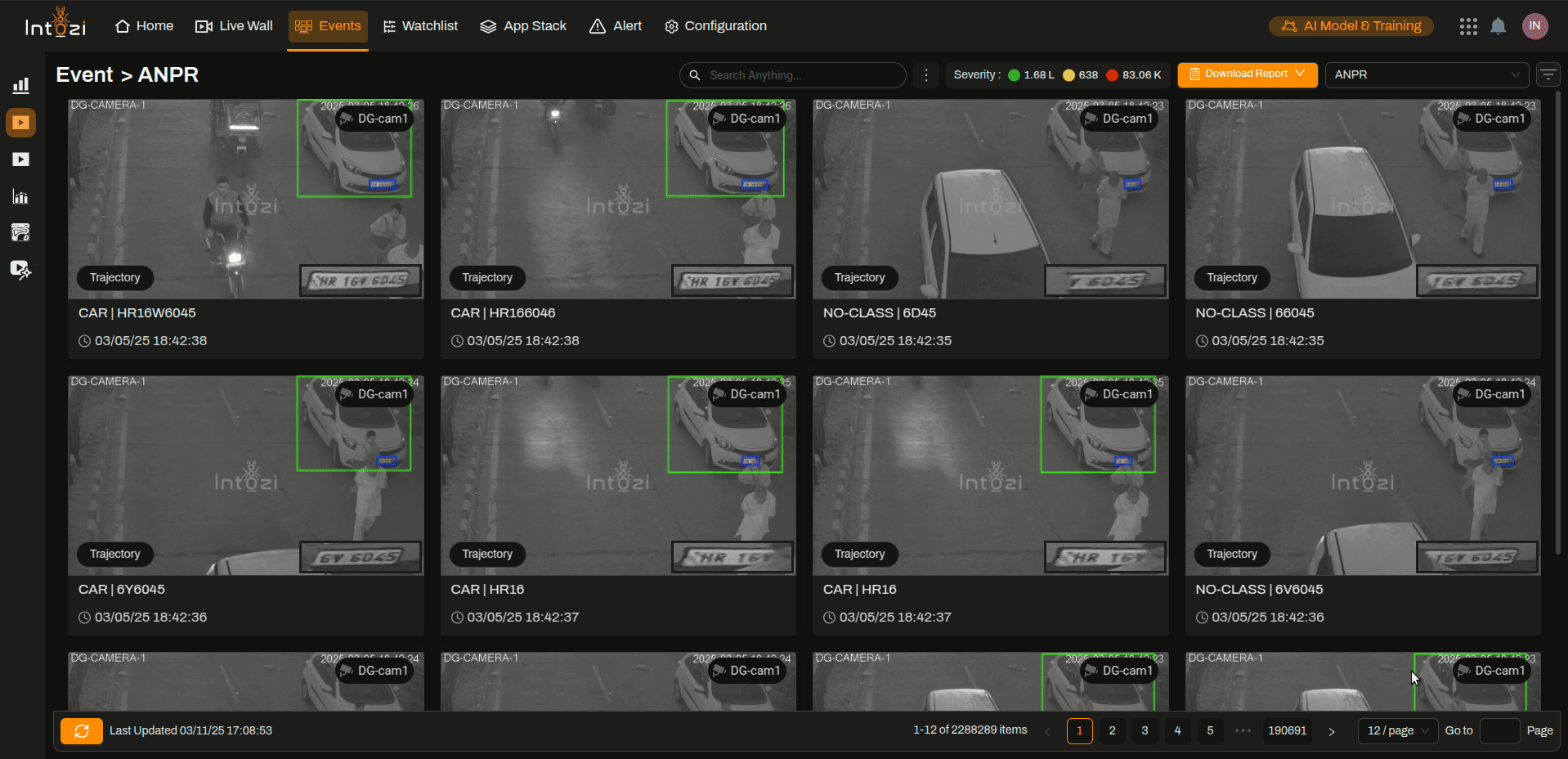This screenshot has height=759, width=1568.
Task: Open the apps grid launcher icon
Action: 1468,26
